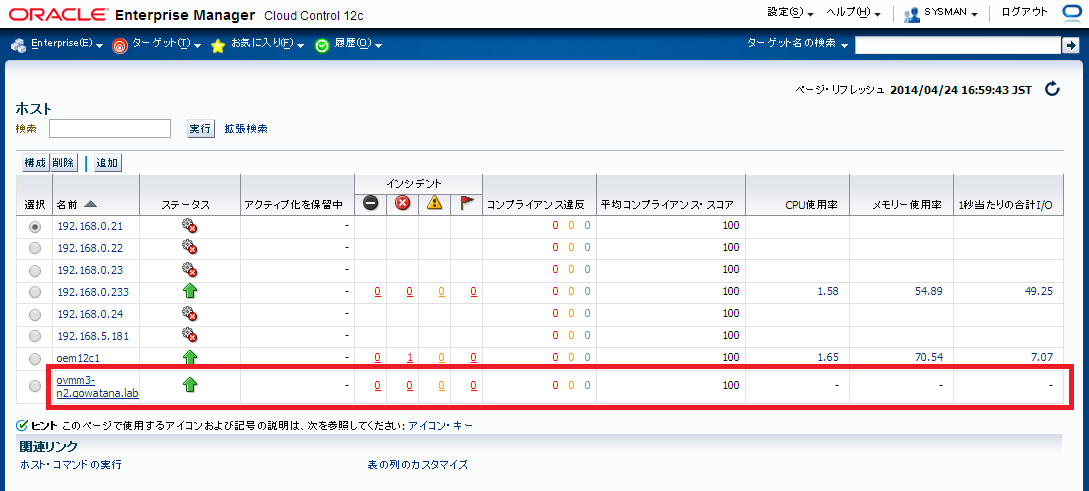1089x491 pixels.
Task: Open the ターゲット(T) menu
Action: [167, 44]
